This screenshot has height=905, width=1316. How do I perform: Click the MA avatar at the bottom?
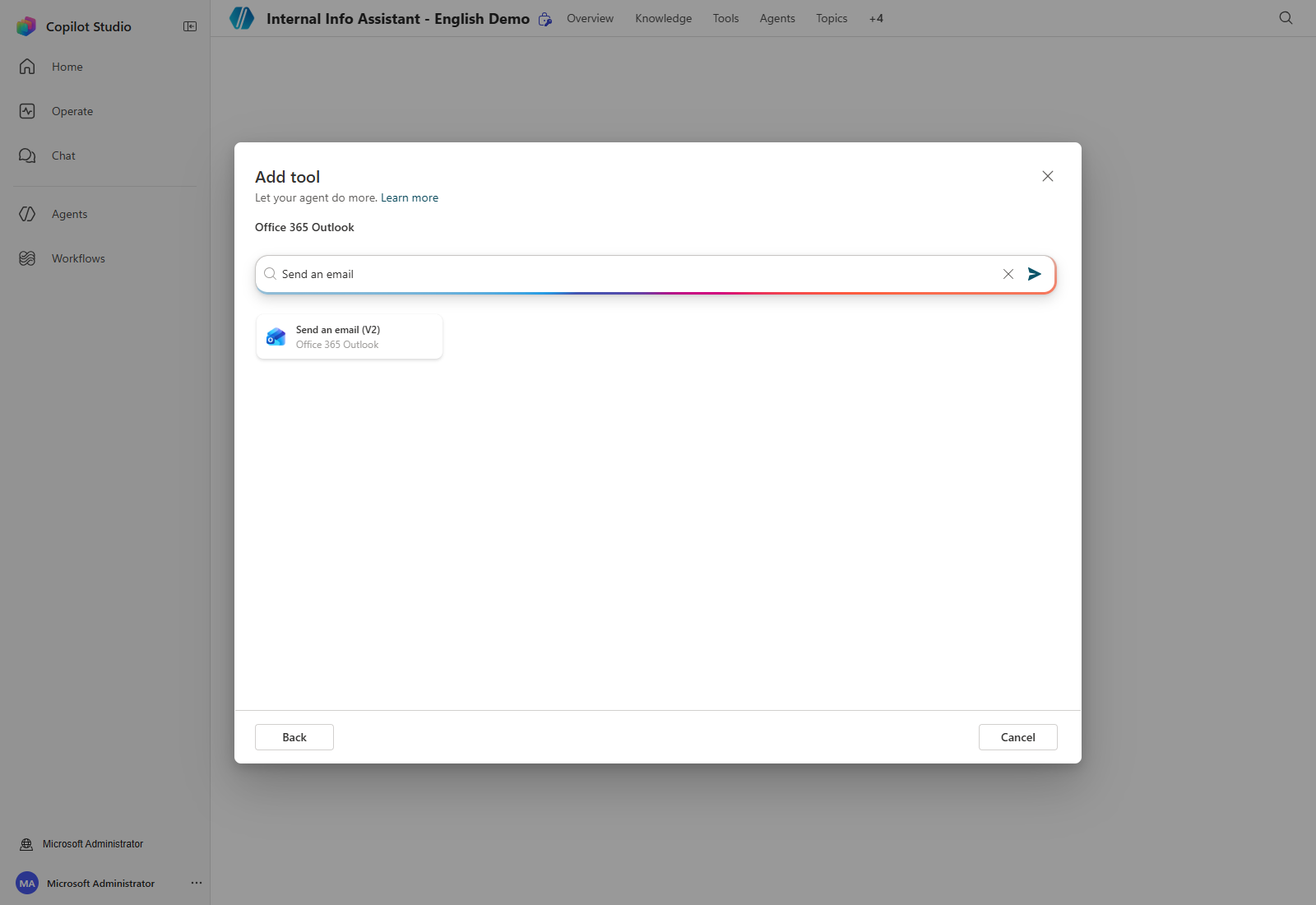pos(27,884)
